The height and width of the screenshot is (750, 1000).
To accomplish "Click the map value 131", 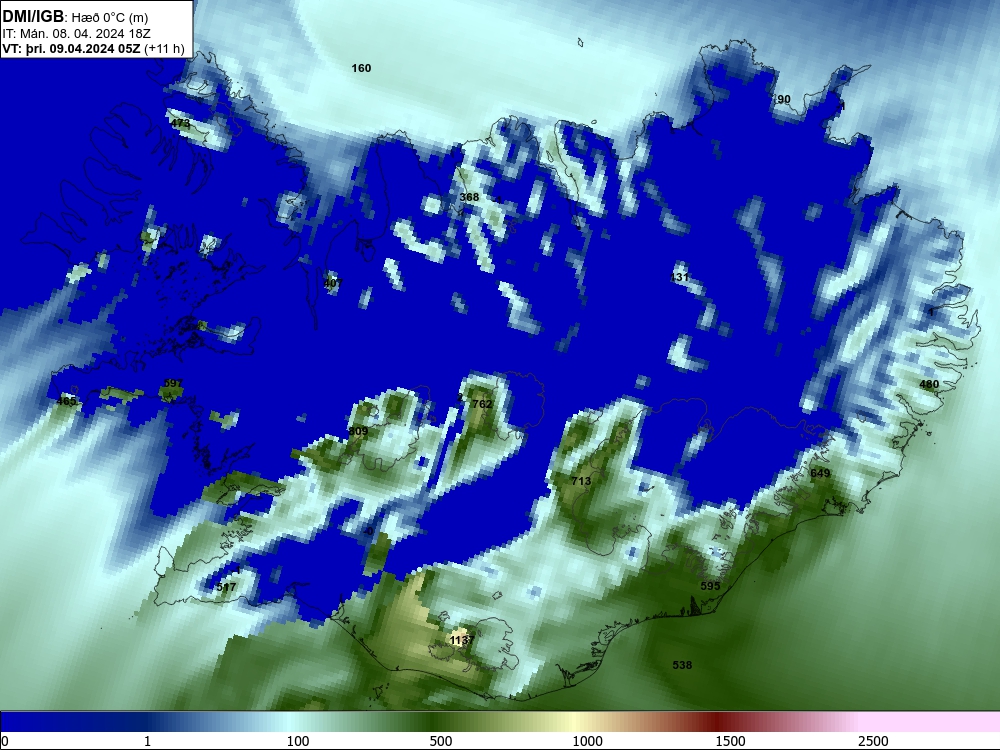I will point(680,277).
